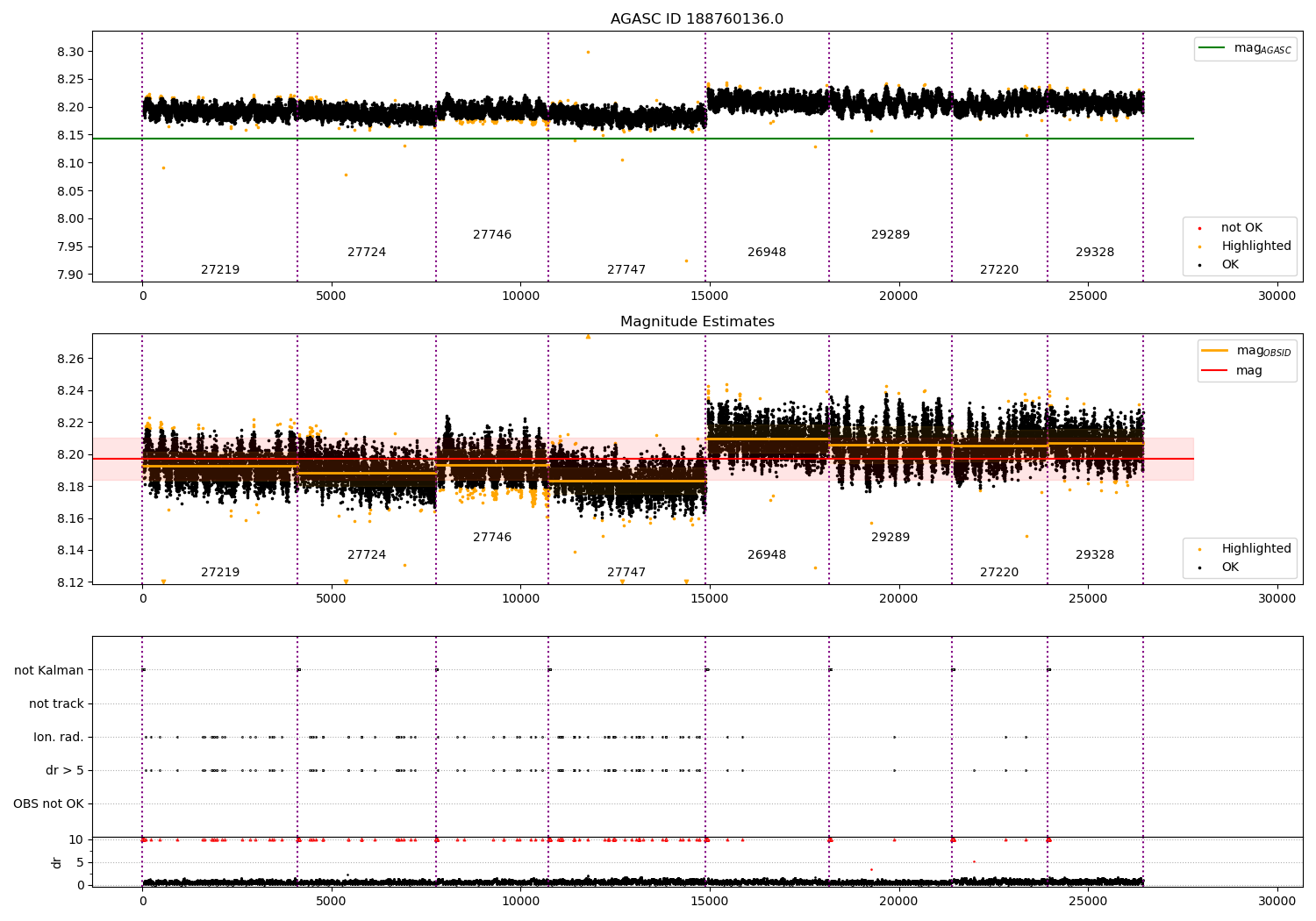
Task: Click OBSID label 27724 in the Magnitude Estimates plot
Action: click(x=367, y=555)
